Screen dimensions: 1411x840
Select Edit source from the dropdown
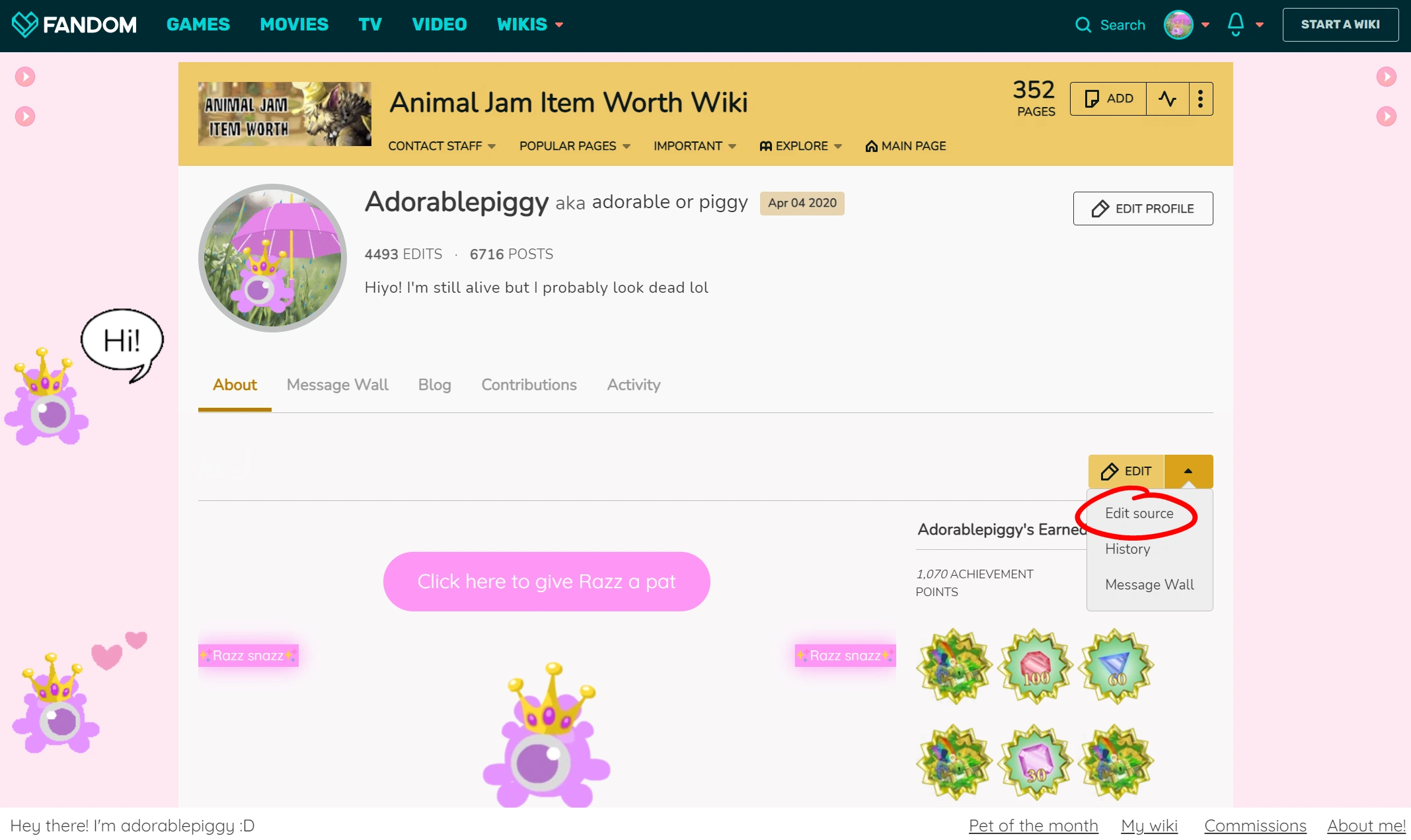(1139, 514)
